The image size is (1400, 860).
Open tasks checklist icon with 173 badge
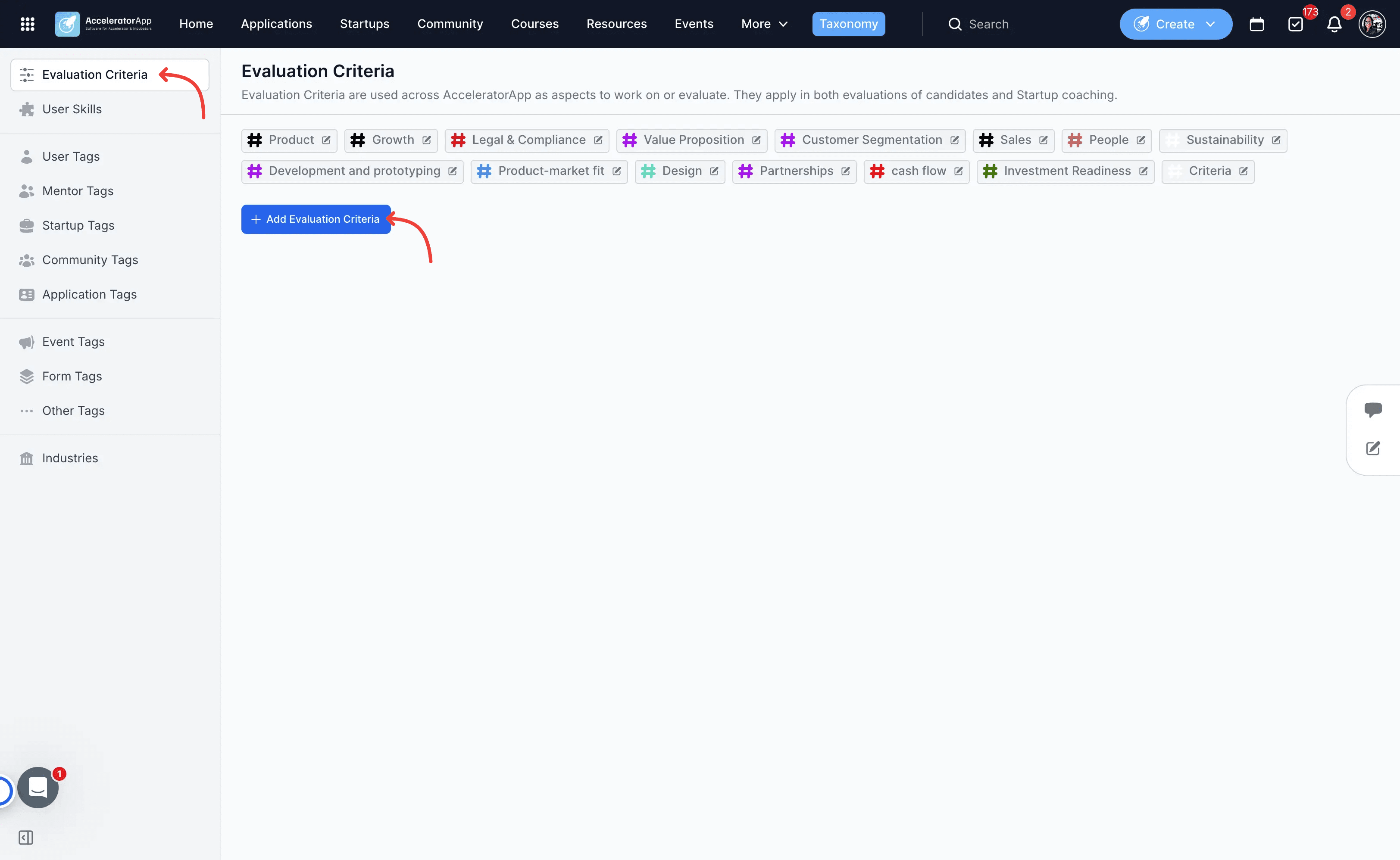tap(1295, 24)
